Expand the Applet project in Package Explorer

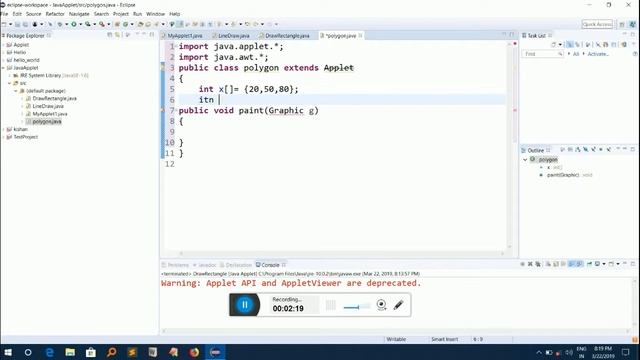[x=4, y=45]
